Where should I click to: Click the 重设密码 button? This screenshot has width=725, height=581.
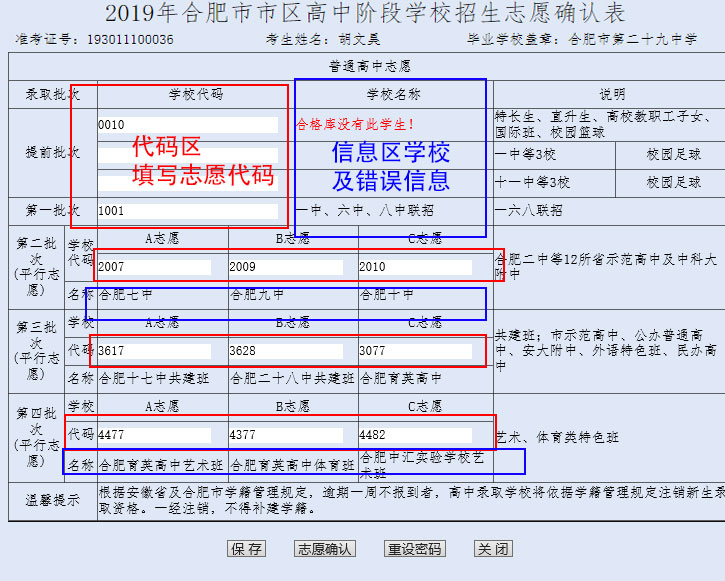coord(414,549)
